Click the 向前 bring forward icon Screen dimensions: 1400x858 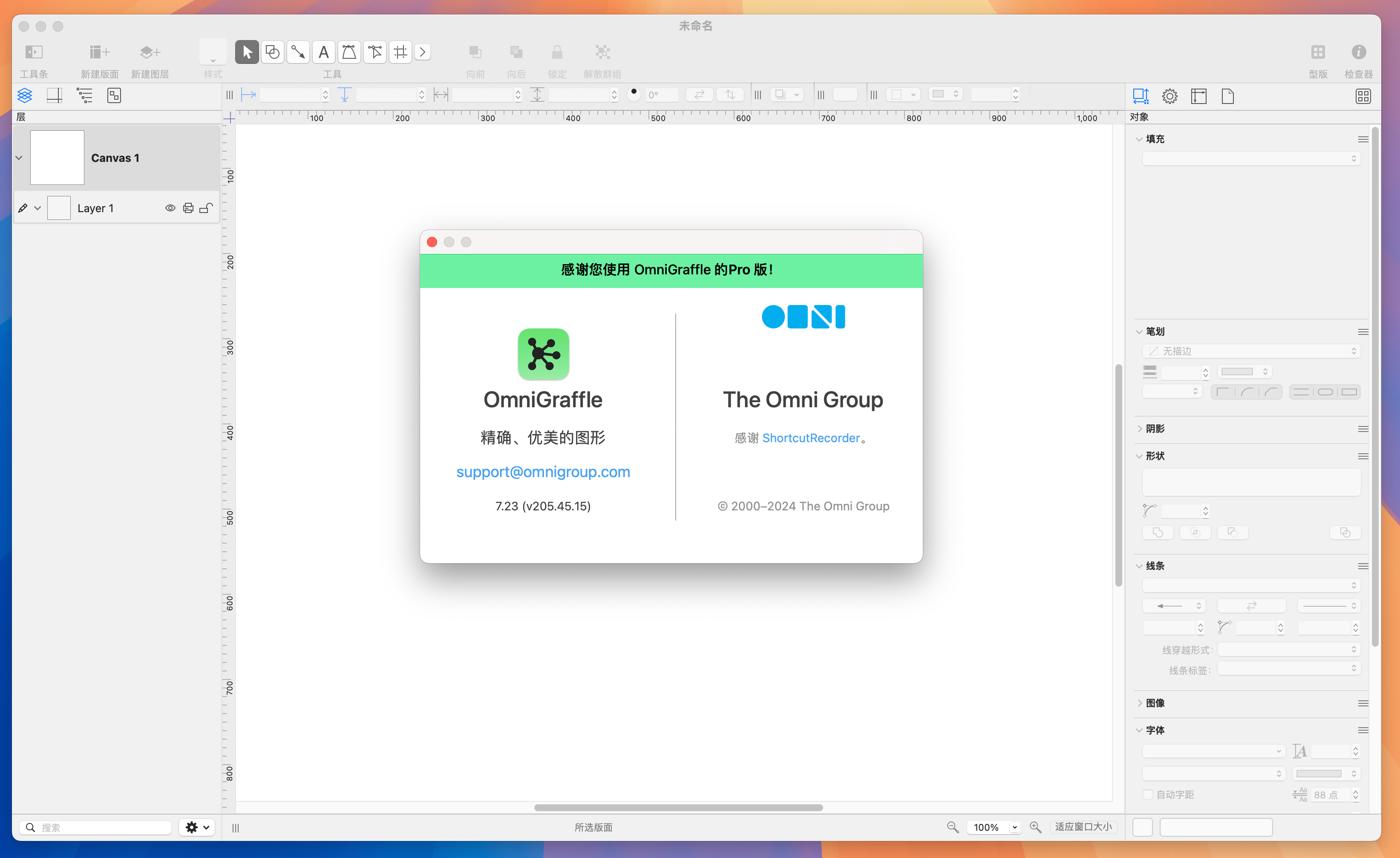(x=475, y=52)
